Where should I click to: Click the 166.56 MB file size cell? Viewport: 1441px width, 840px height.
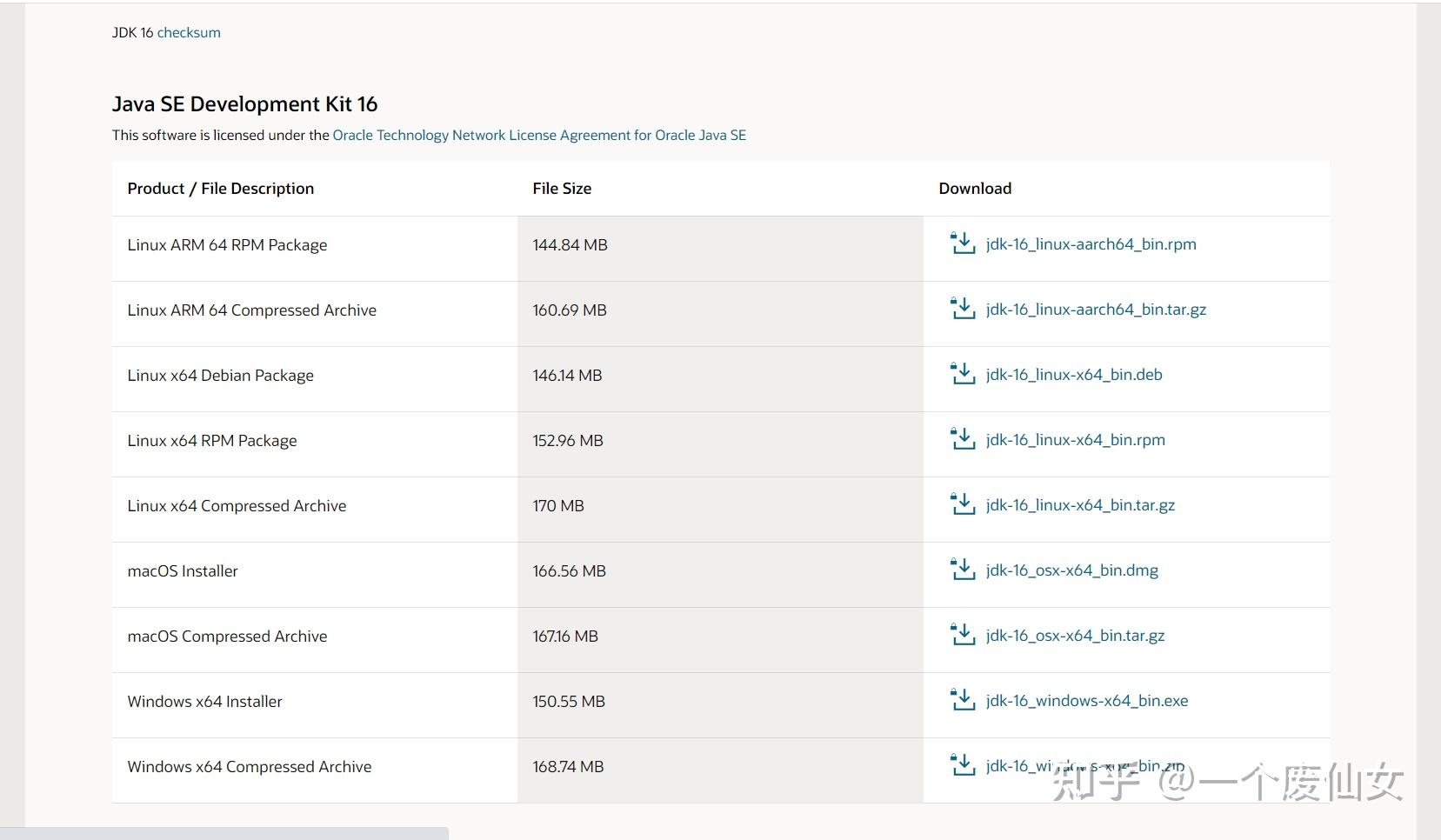pos(720,575)
